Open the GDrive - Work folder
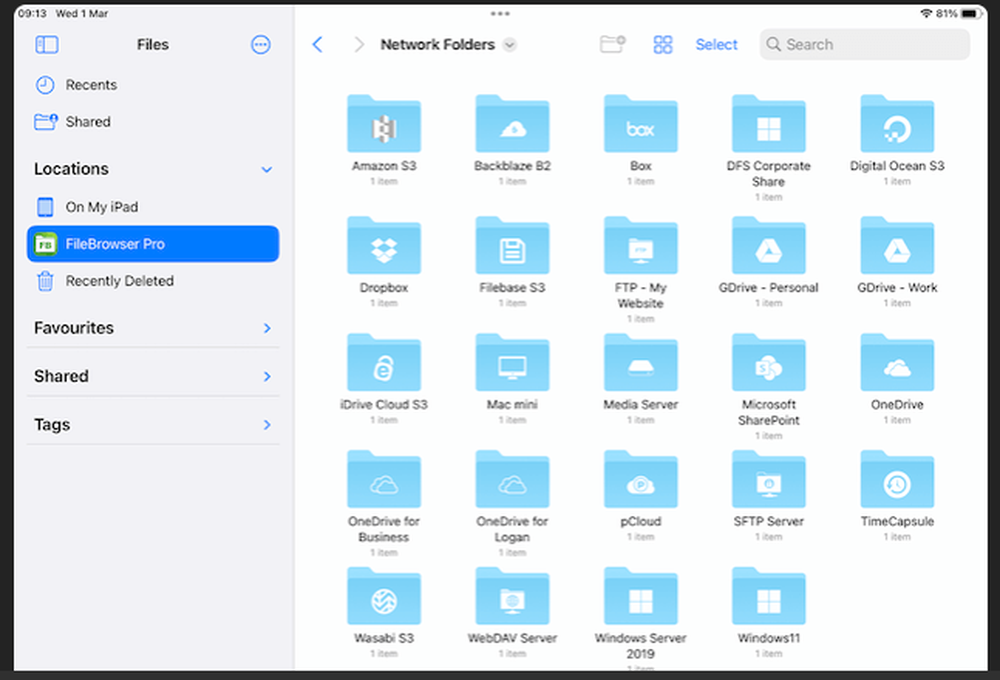This screenshot has width=1000, height=680. point(897,246)
